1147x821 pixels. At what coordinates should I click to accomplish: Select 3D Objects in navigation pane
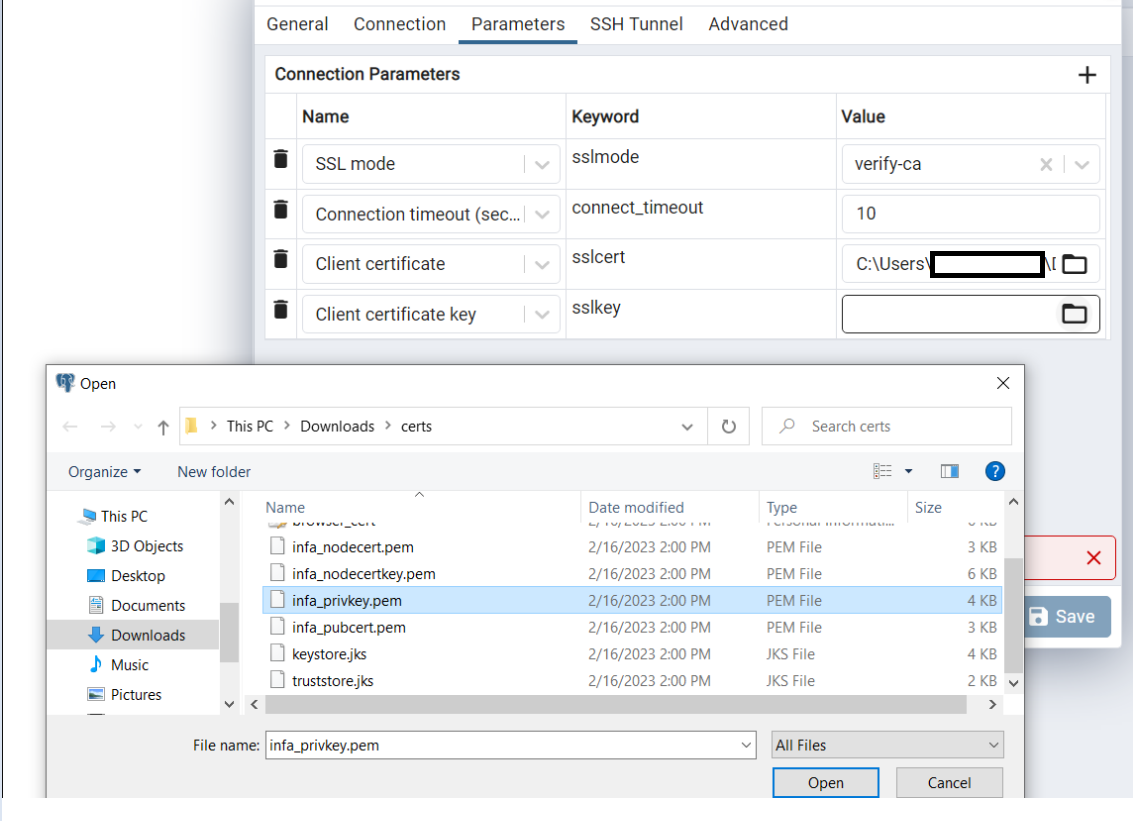click(x=136, y=546)
